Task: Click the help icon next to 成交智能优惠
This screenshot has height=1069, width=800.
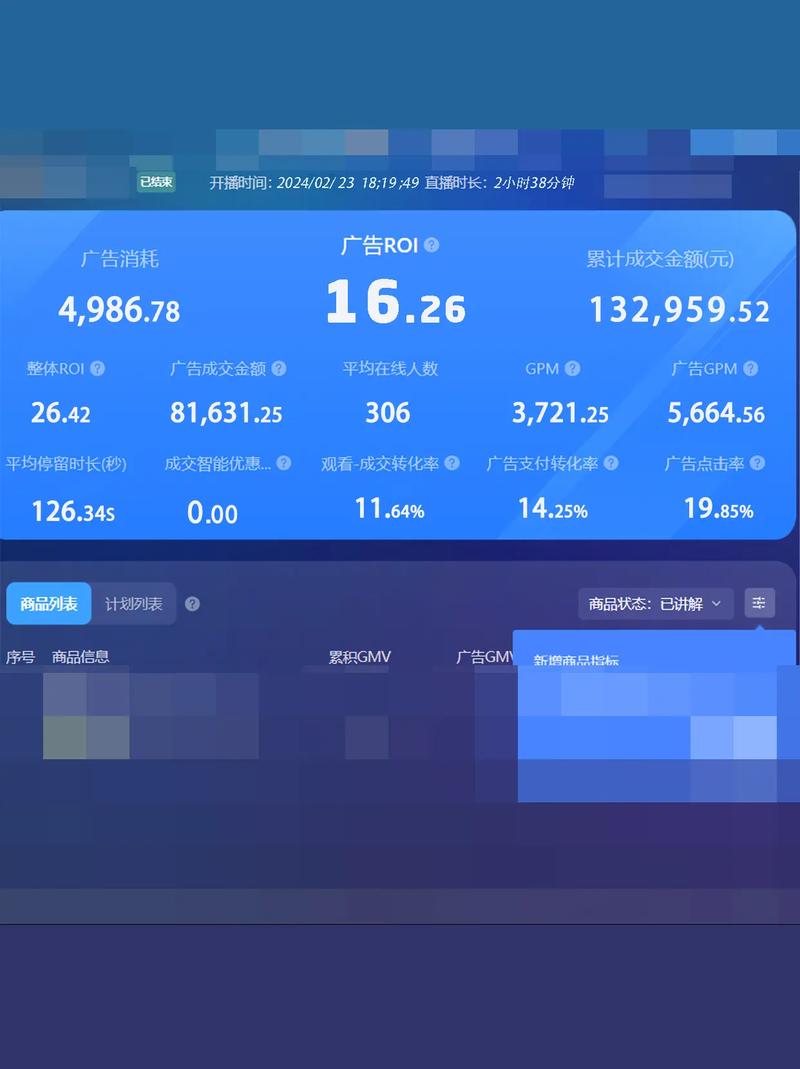Action: coord(284,464)
